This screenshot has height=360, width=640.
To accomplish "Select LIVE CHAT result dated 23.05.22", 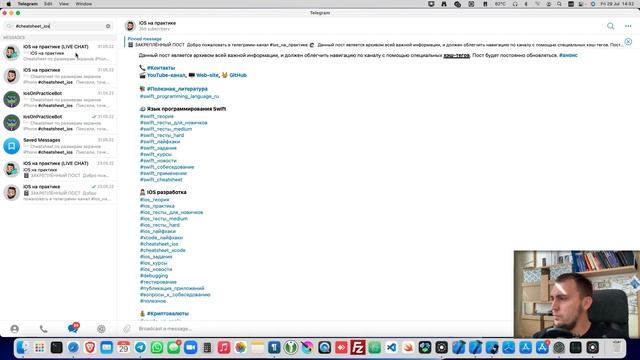I will [58, 169].
